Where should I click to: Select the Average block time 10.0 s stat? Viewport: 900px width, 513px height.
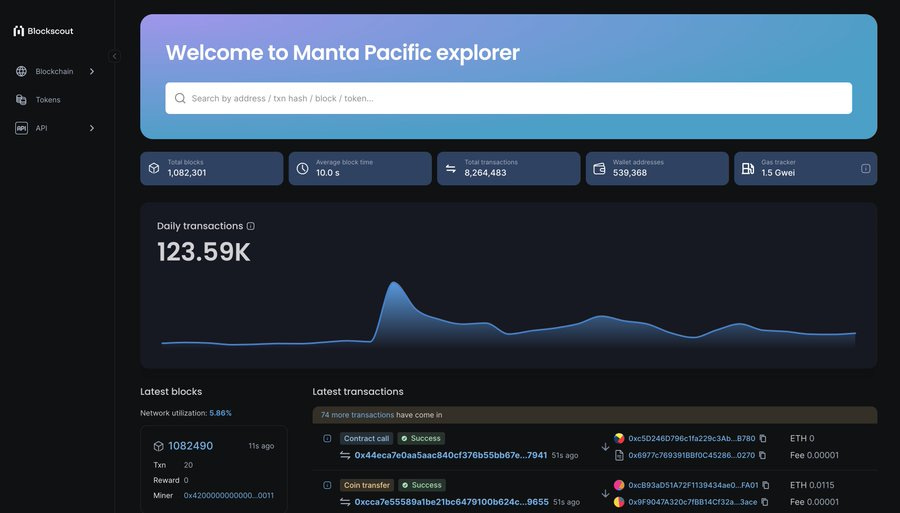pos(360,168)
